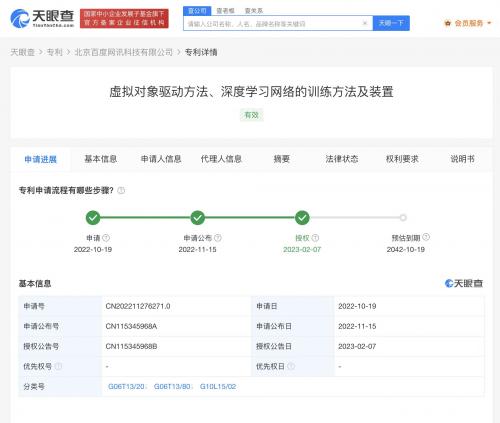Click the help icon next to 申请公布
Viewport: 500px width, 423px height.
[218, 238]
